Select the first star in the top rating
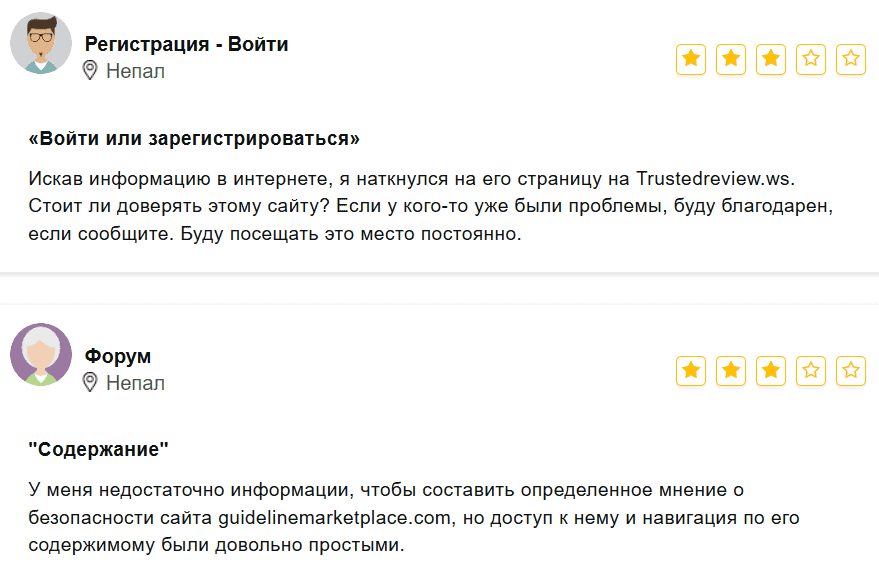This screenshot has height=580, width=879. pos(690,59)
